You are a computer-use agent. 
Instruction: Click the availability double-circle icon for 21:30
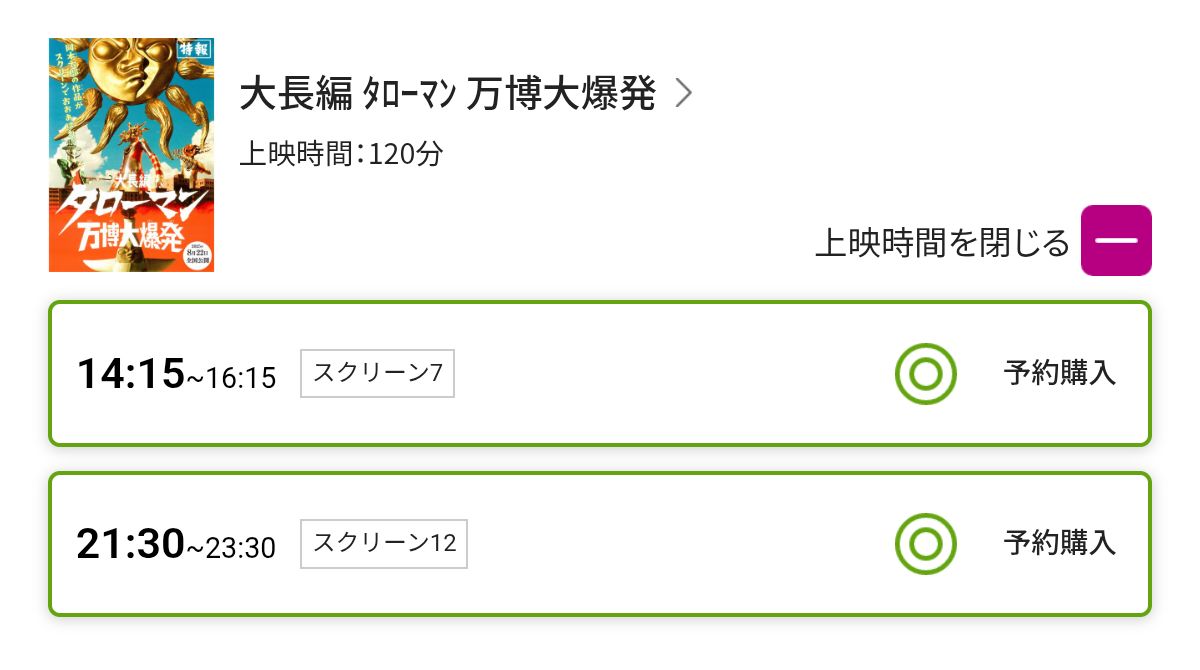[x=926, y=543]
